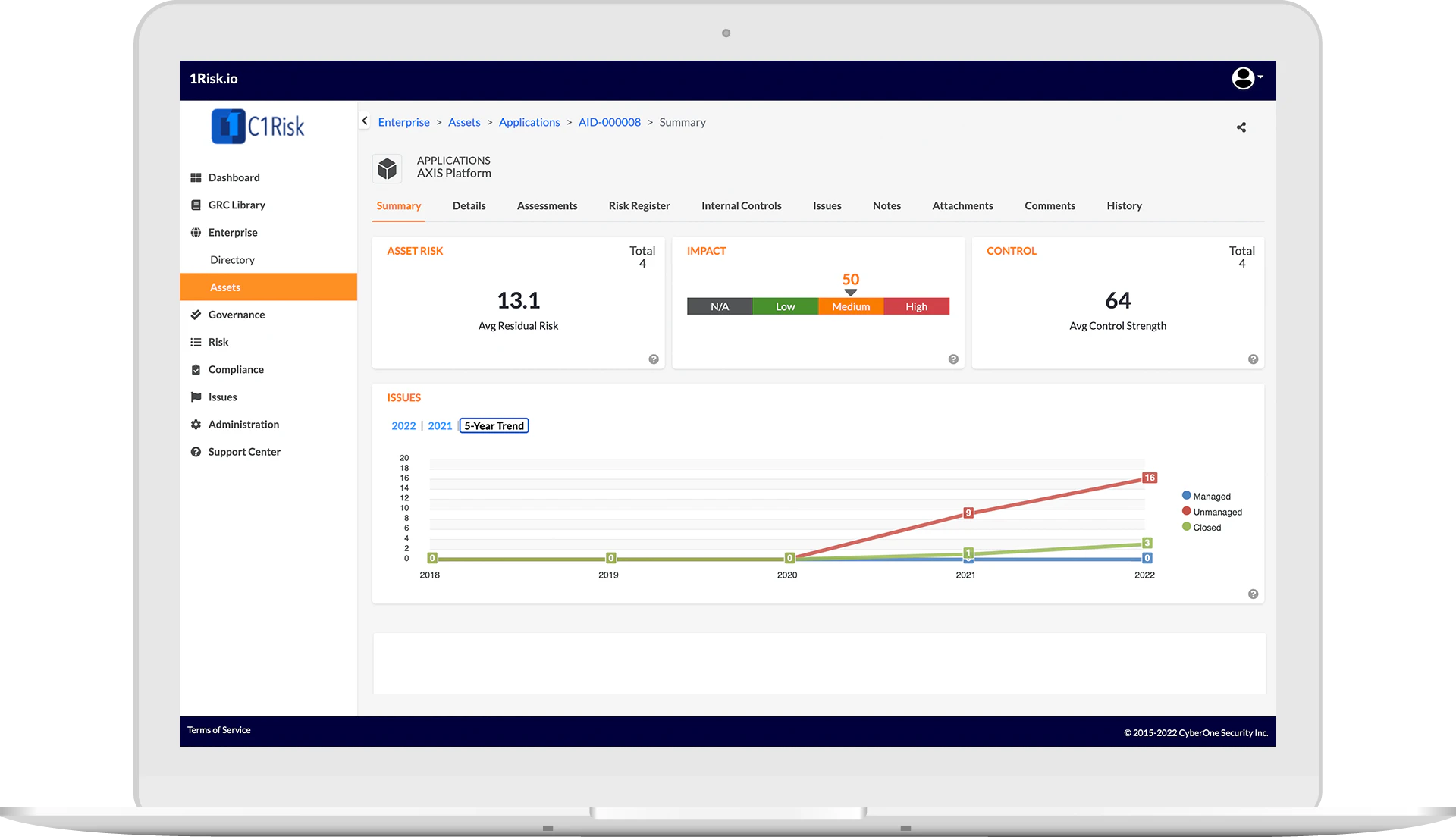Switch to the Internal Controls tab
This screenshot has height=837, width=1456.
click(741, 205)
